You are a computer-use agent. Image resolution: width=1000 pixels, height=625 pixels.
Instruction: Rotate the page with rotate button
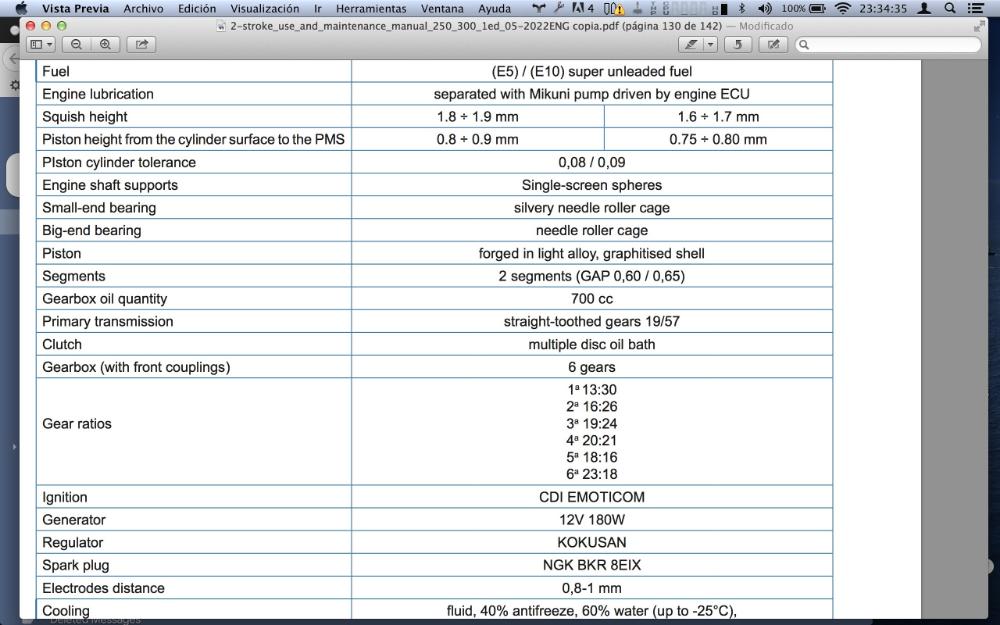738,45
